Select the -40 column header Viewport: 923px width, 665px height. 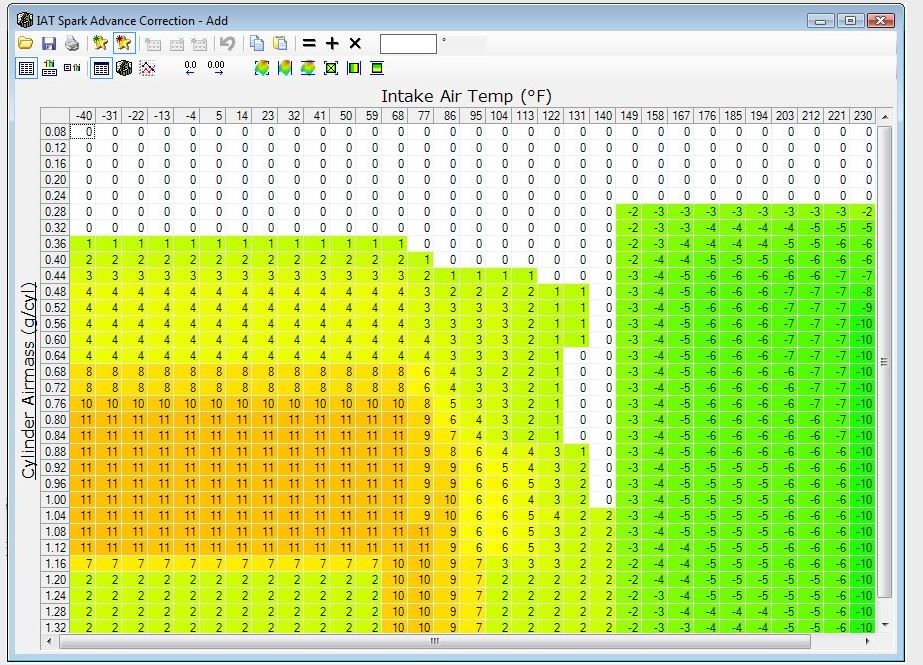click(82, 115)
